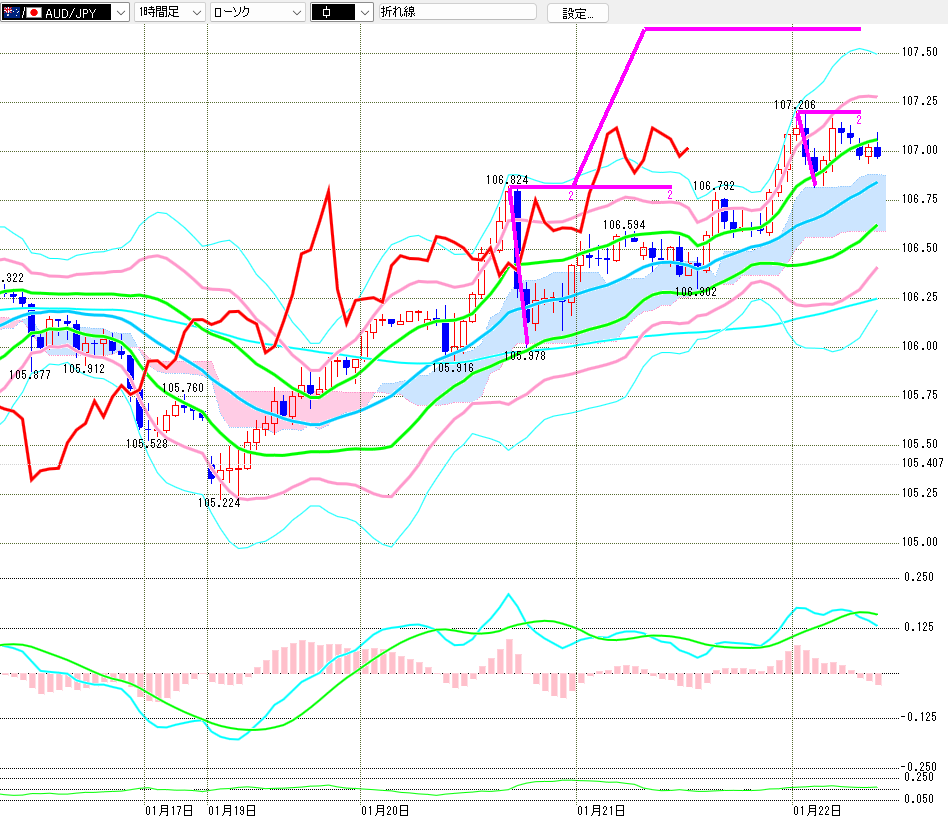Image resolution: width=948 pixels, height=821 pixels.
Task: Click the 106.824 peak price label
Action: (x=507, y=180)
